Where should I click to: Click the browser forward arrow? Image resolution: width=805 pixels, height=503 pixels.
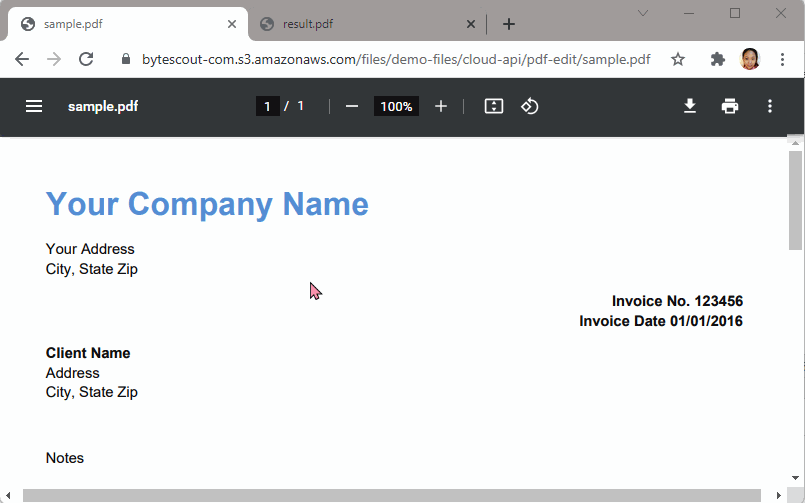click(x=54, y=60)
